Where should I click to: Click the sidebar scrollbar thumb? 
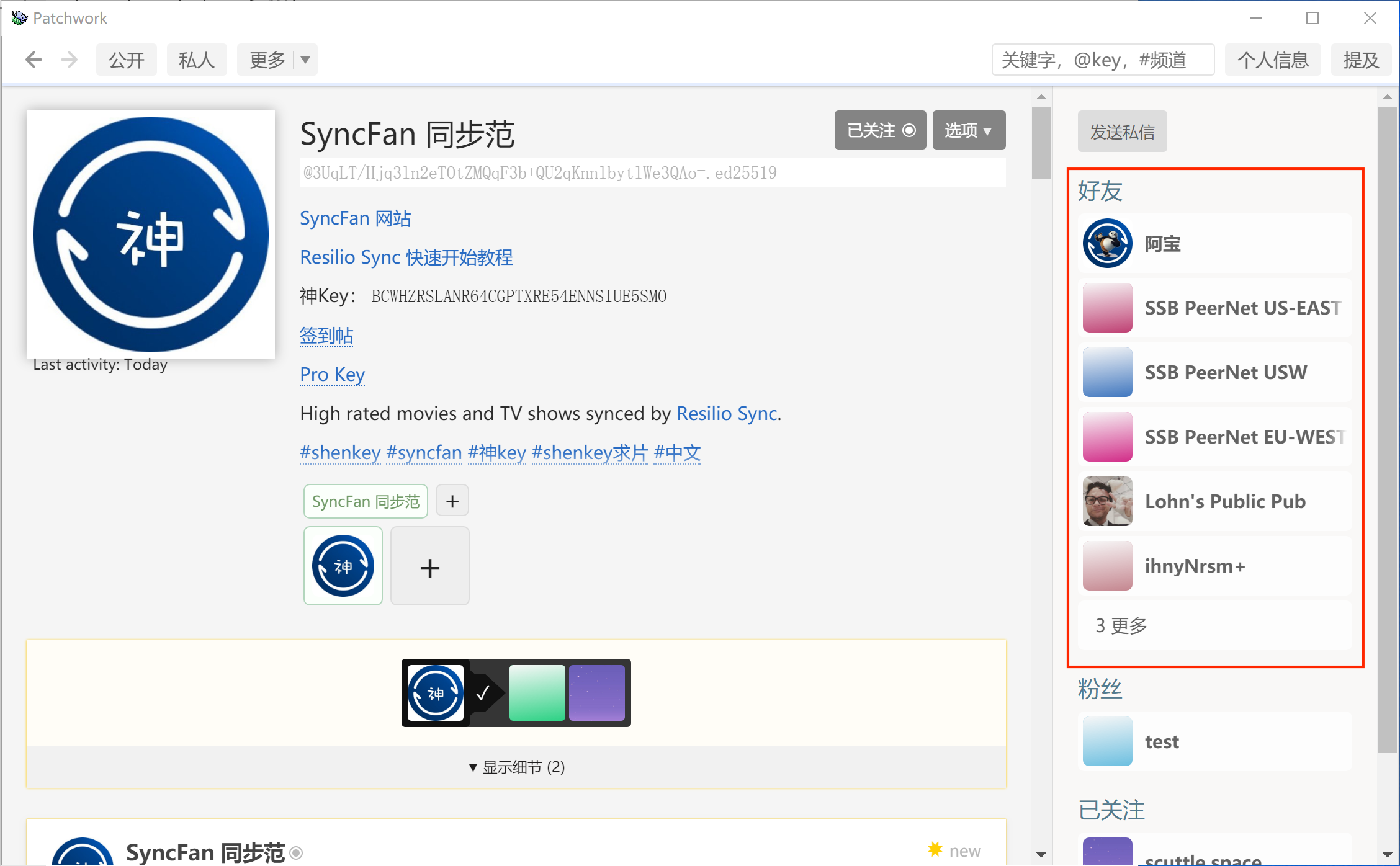tap(1388, 429)
